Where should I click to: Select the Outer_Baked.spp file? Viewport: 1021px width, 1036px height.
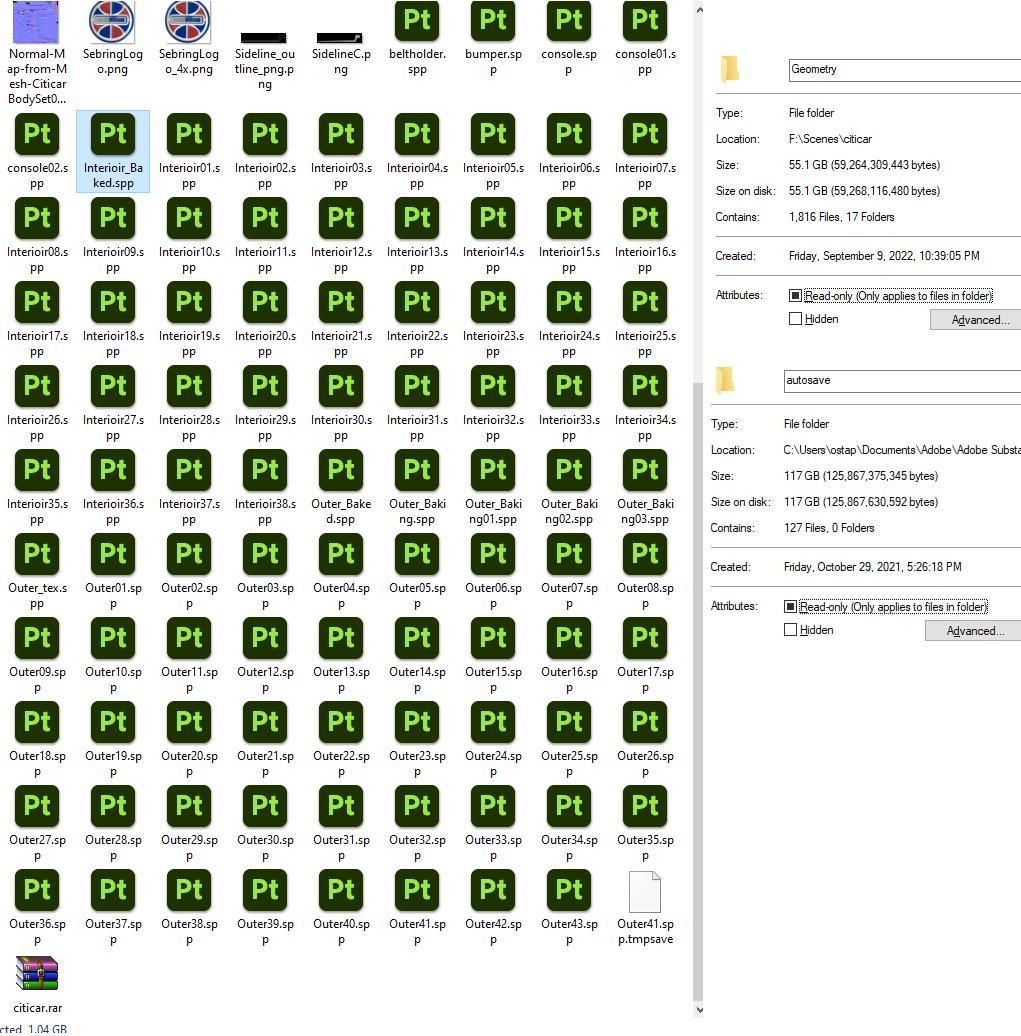coord(341,487)
